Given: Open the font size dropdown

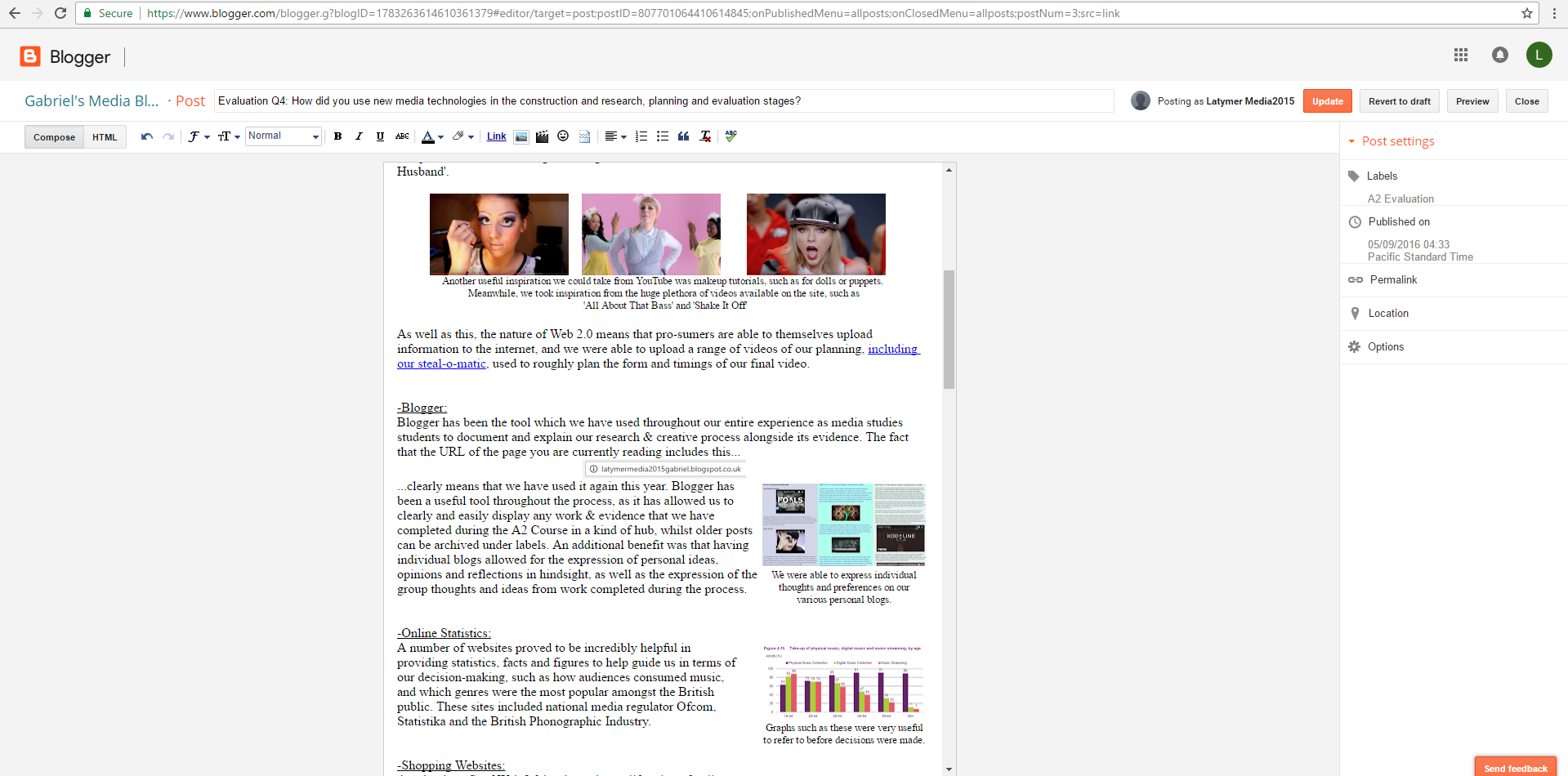Looking at the screenshot, I should [228, 136].
